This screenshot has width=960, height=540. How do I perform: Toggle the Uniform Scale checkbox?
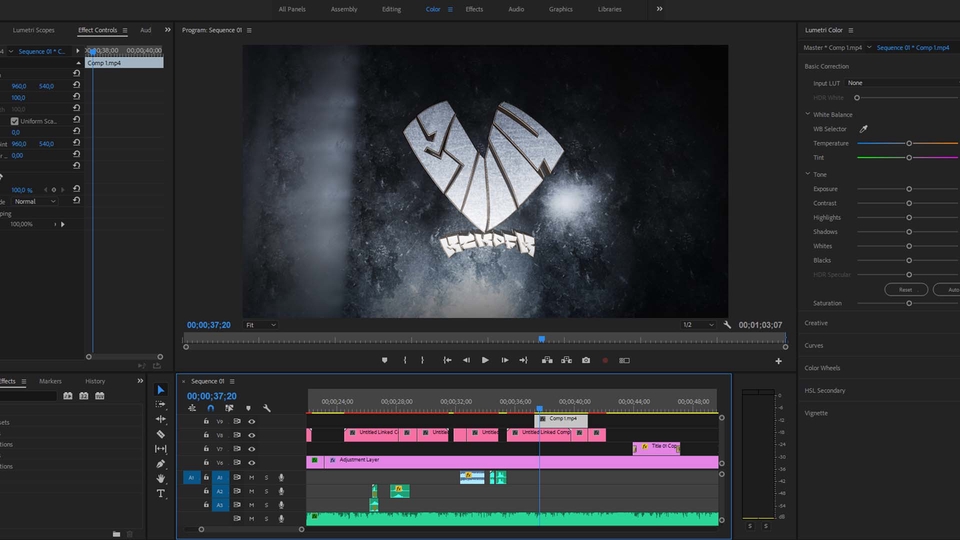pos(15,121)
